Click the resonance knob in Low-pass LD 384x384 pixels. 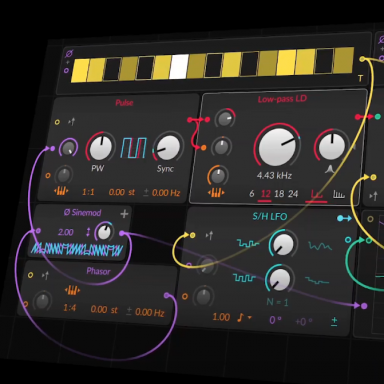(332, 146)
